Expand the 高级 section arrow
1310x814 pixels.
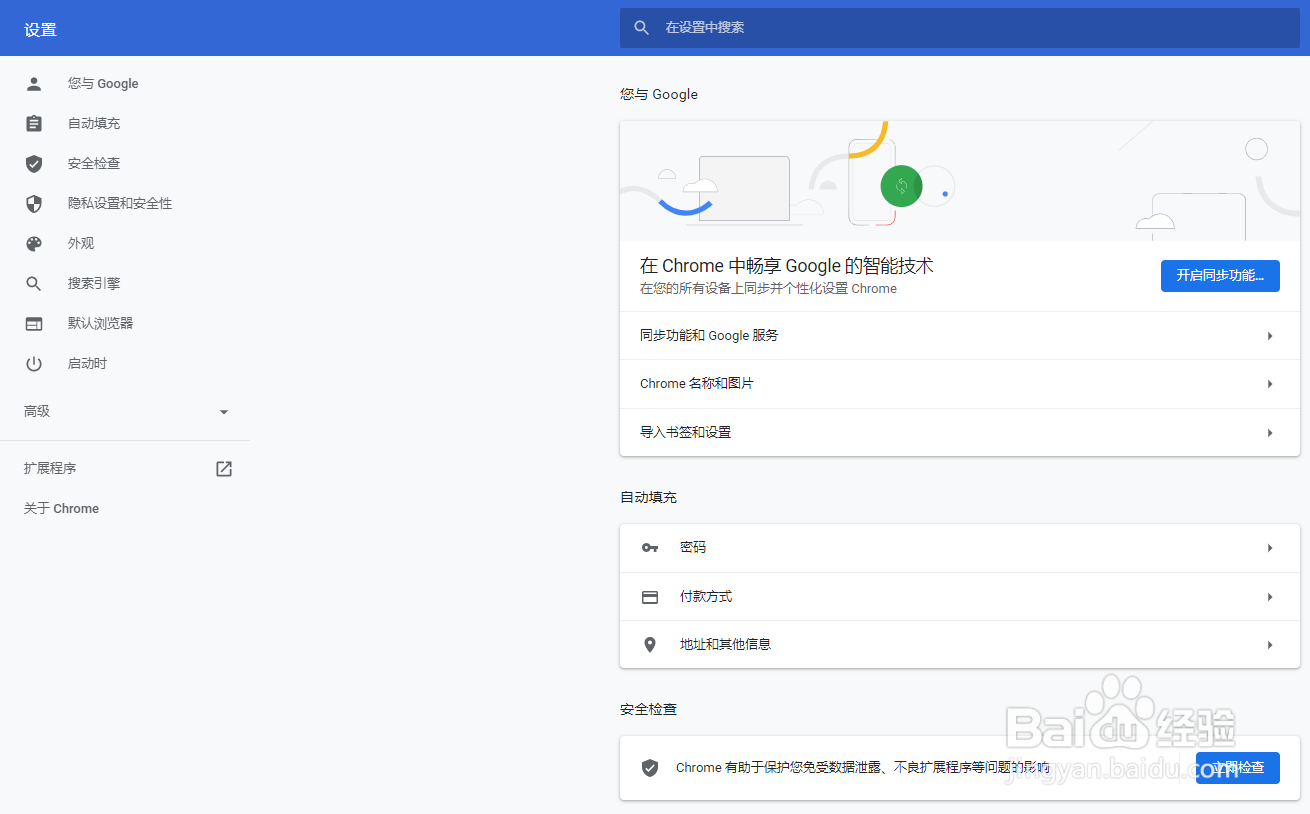tap(224, 412)
